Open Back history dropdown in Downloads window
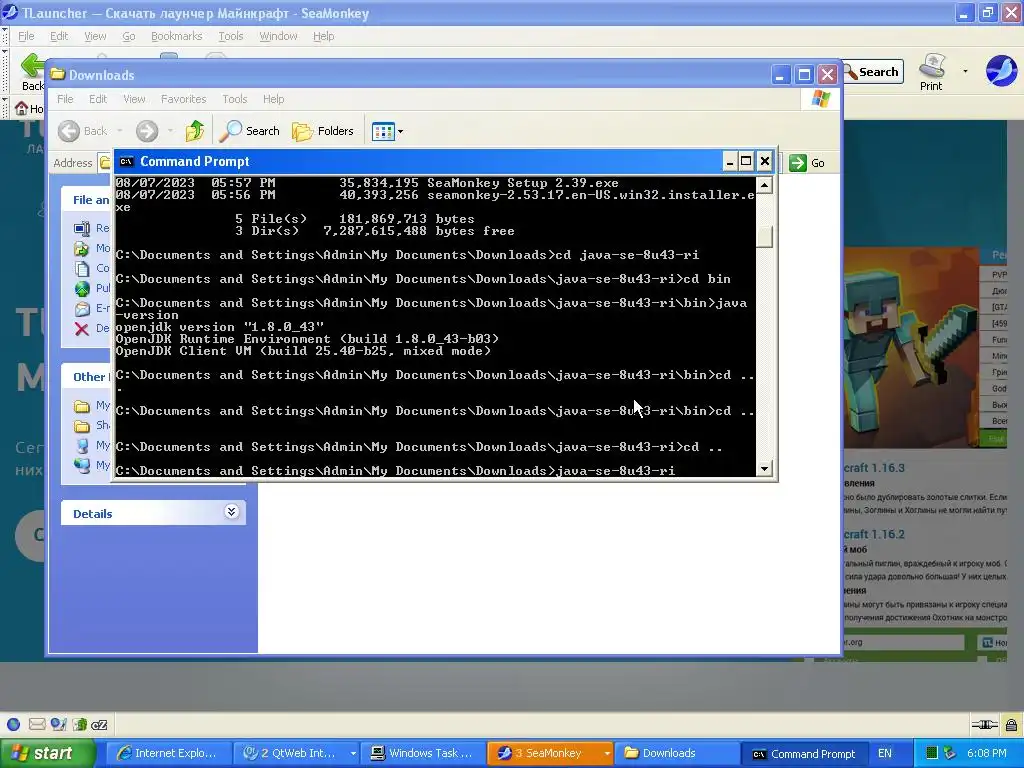Image resolution: width=1024 pixels, height=768 pixels. (x=120, y=131)
